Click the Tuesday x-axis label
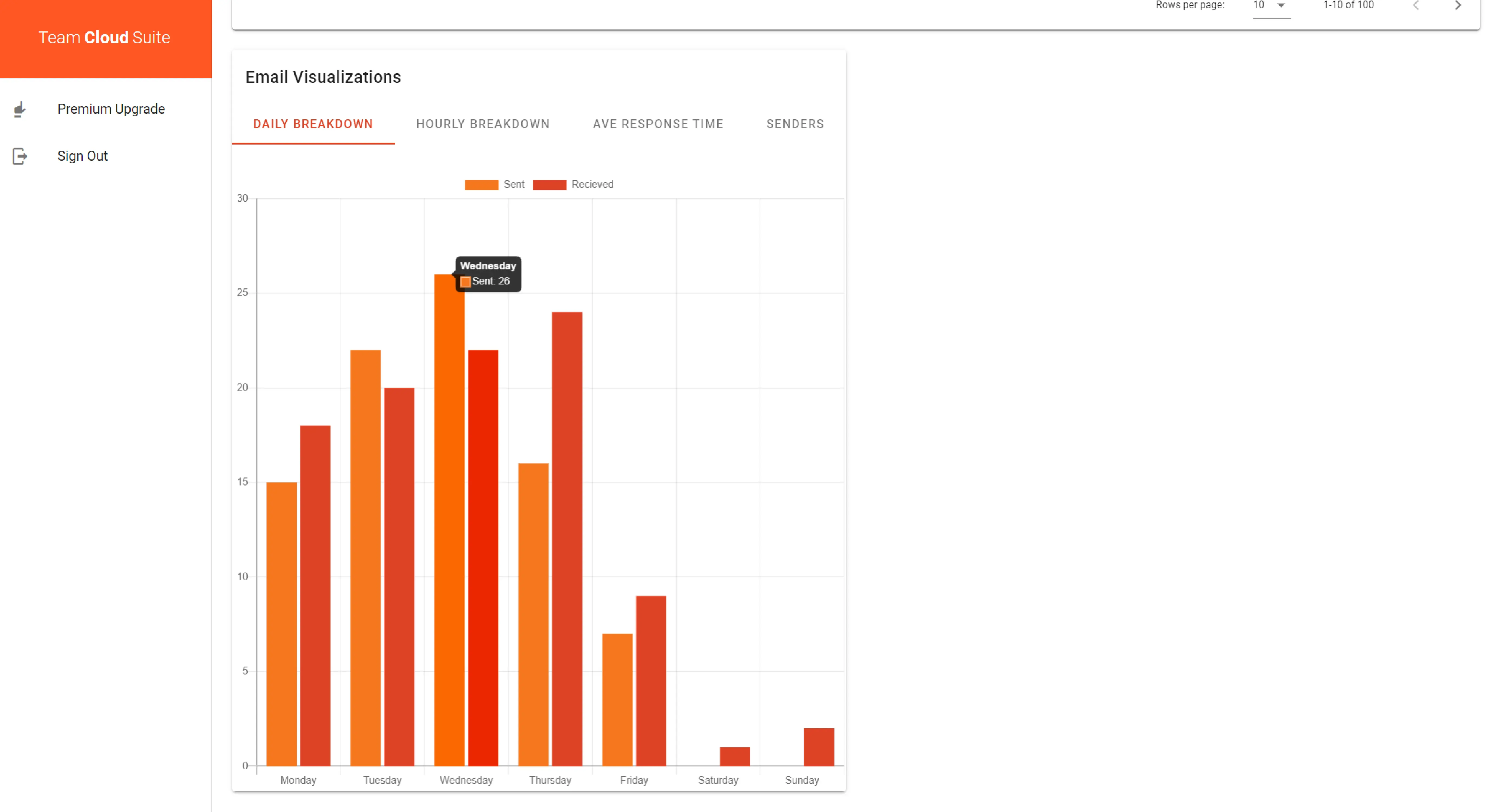The image size is (1499, 812). point(382,780)
